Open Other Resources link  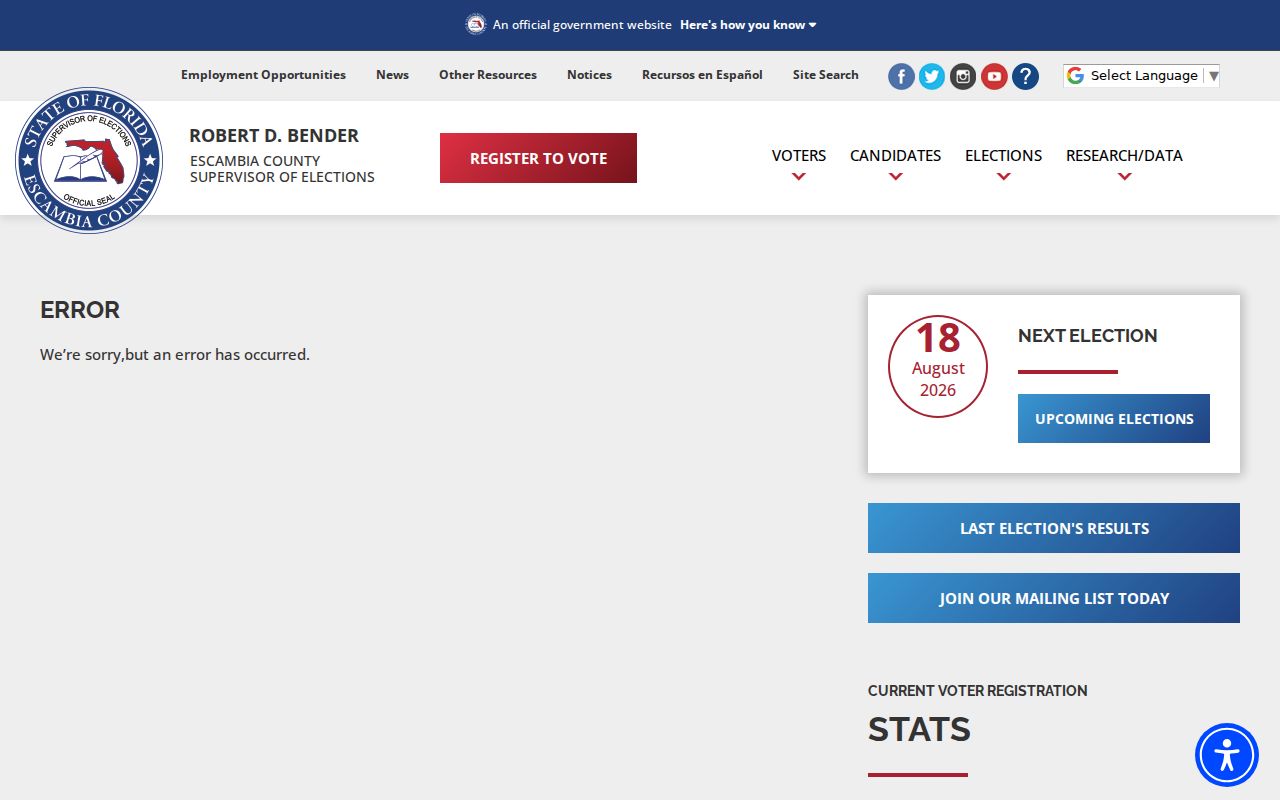(x=488, y=75)
